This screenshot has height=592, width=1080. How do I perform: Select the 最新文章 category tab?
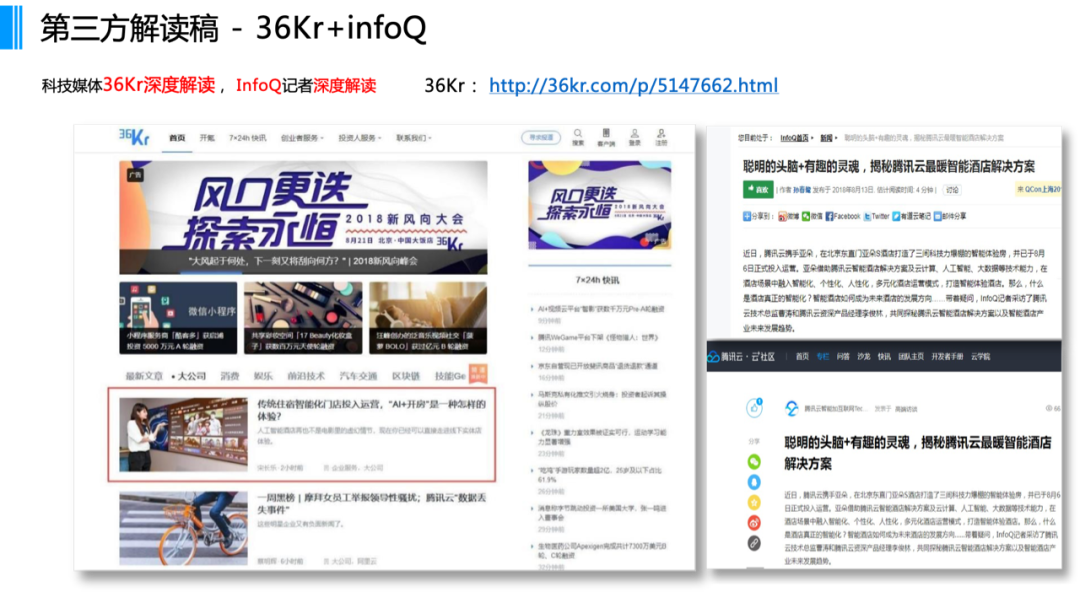(x=144, y=376)
